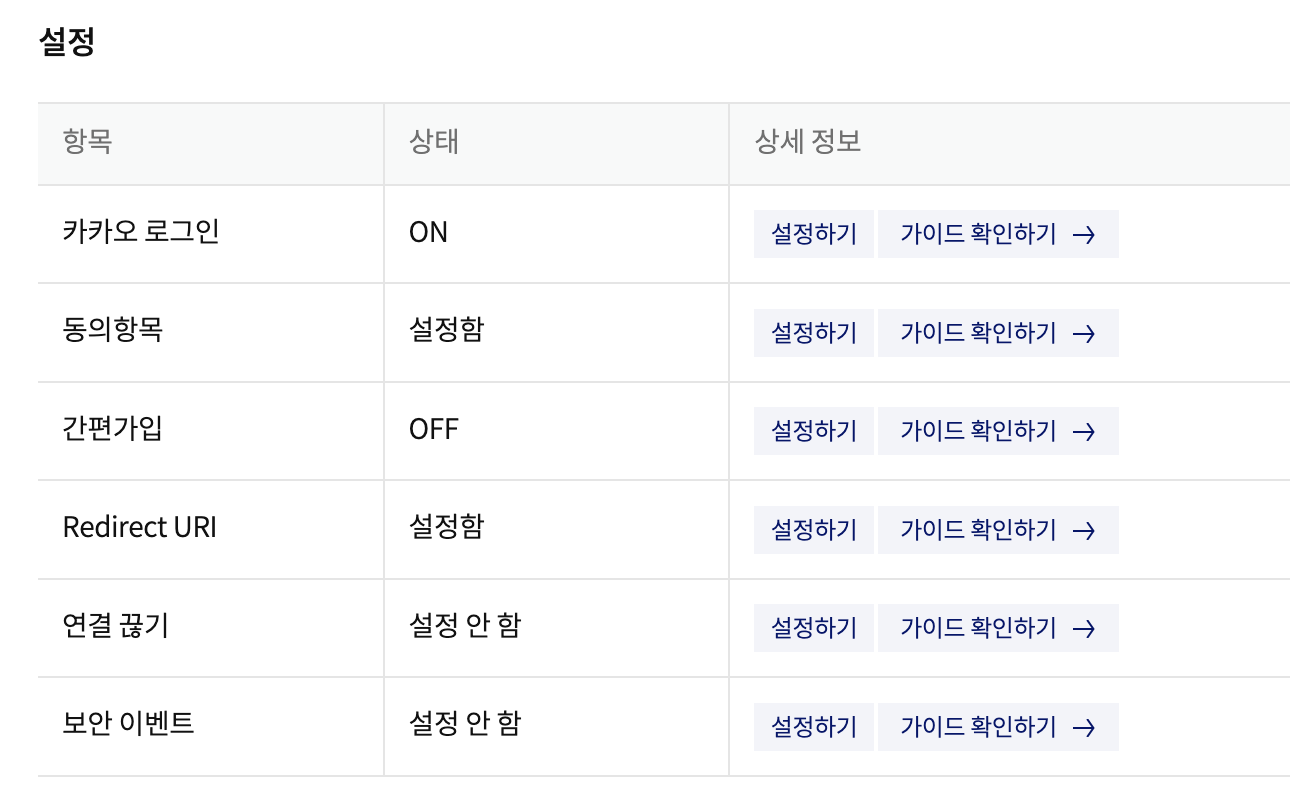Click 설정하기 in the Redirect URI row
The height and width of the screenshot is (808, 1290).
[813, 529]
